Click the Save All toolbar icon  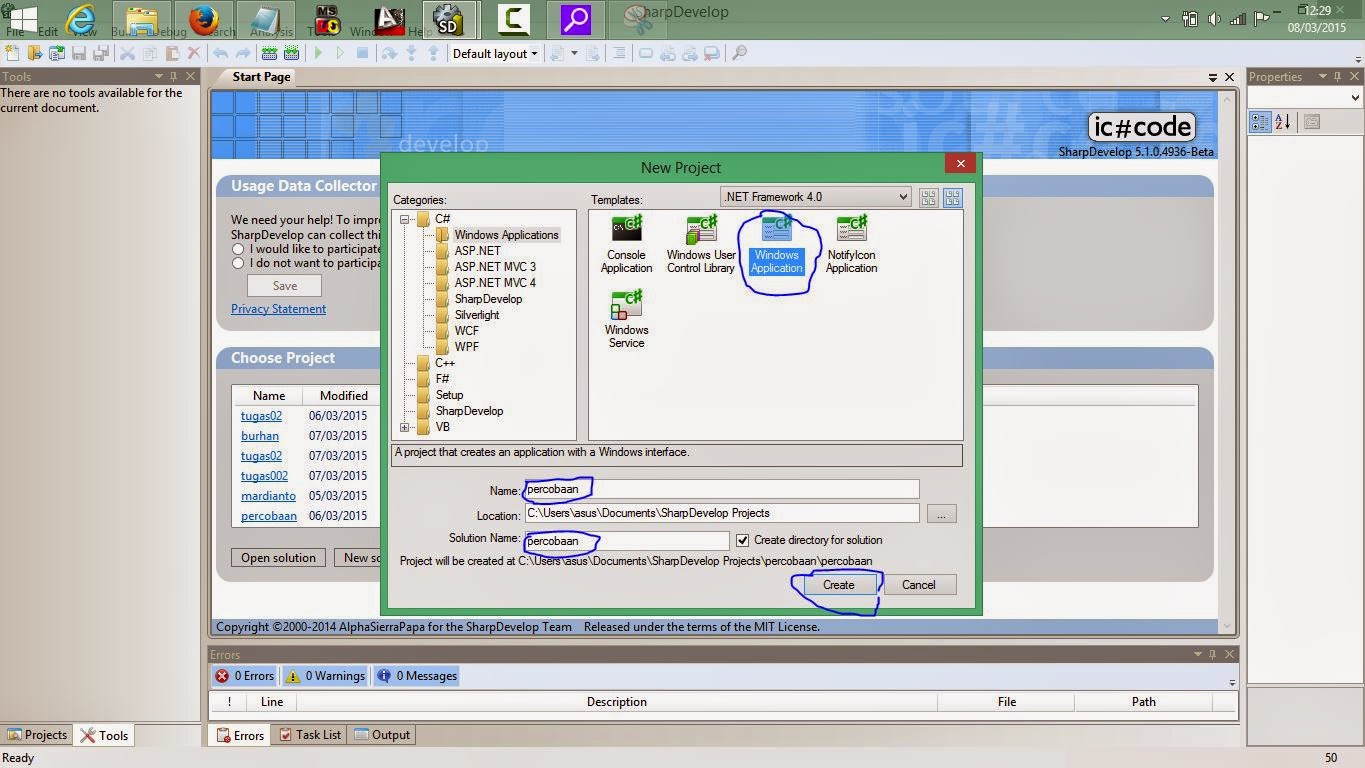100,53
